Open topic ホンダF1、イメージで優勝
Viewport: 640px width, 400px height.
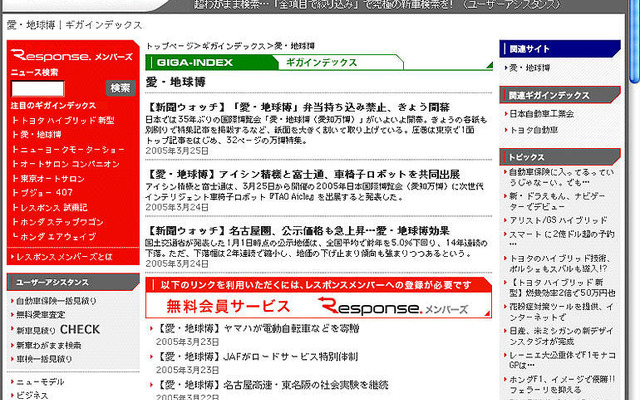pyautogui.click(x=562, y=384)
